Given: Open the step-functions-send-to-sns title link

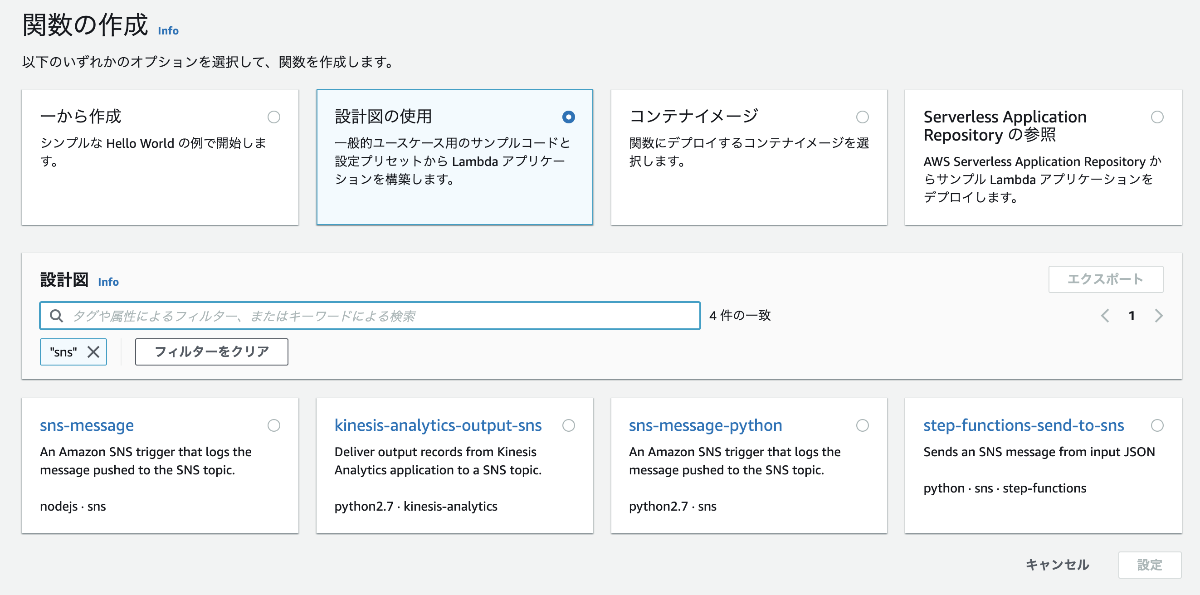Looking at the screenshot, I should click(x=1024, y=425).
